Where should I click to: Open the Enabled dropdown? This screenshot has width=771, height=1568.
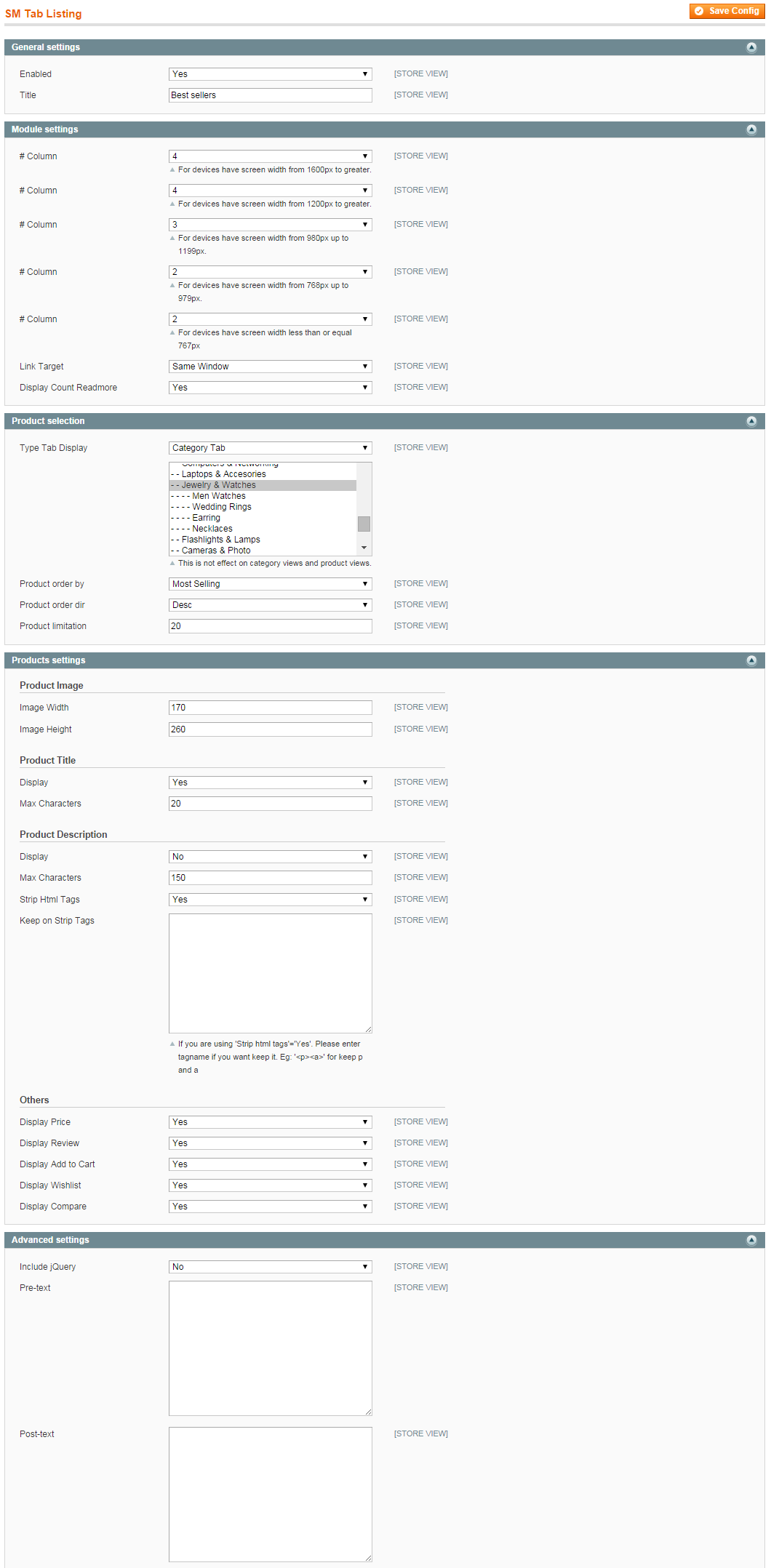[271, 74]
